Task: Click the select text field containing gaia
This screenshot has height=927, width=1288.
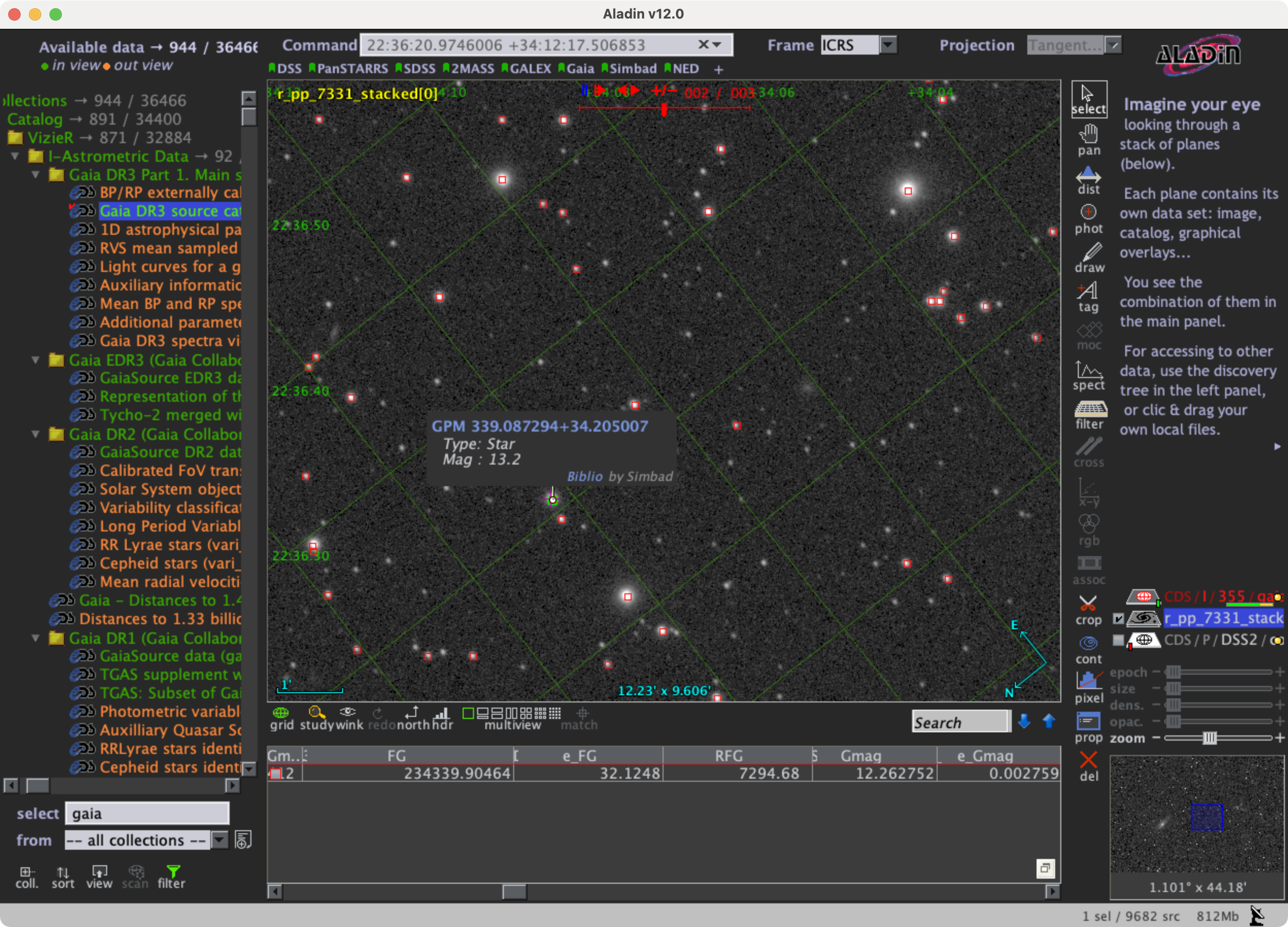Action: [147, 813]
